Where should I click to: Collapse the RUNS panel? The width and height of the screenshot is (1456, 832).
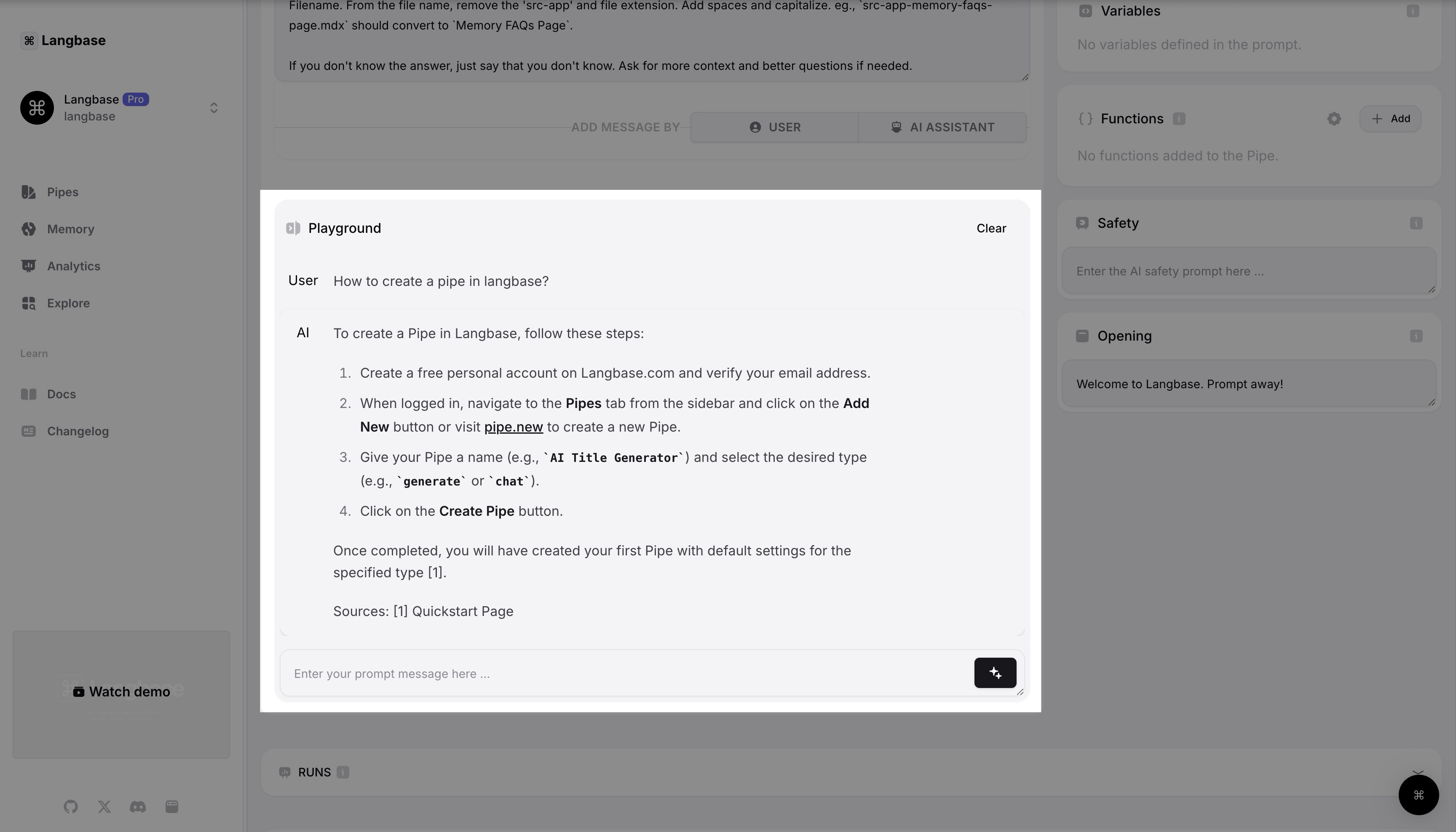(1418, 773)
